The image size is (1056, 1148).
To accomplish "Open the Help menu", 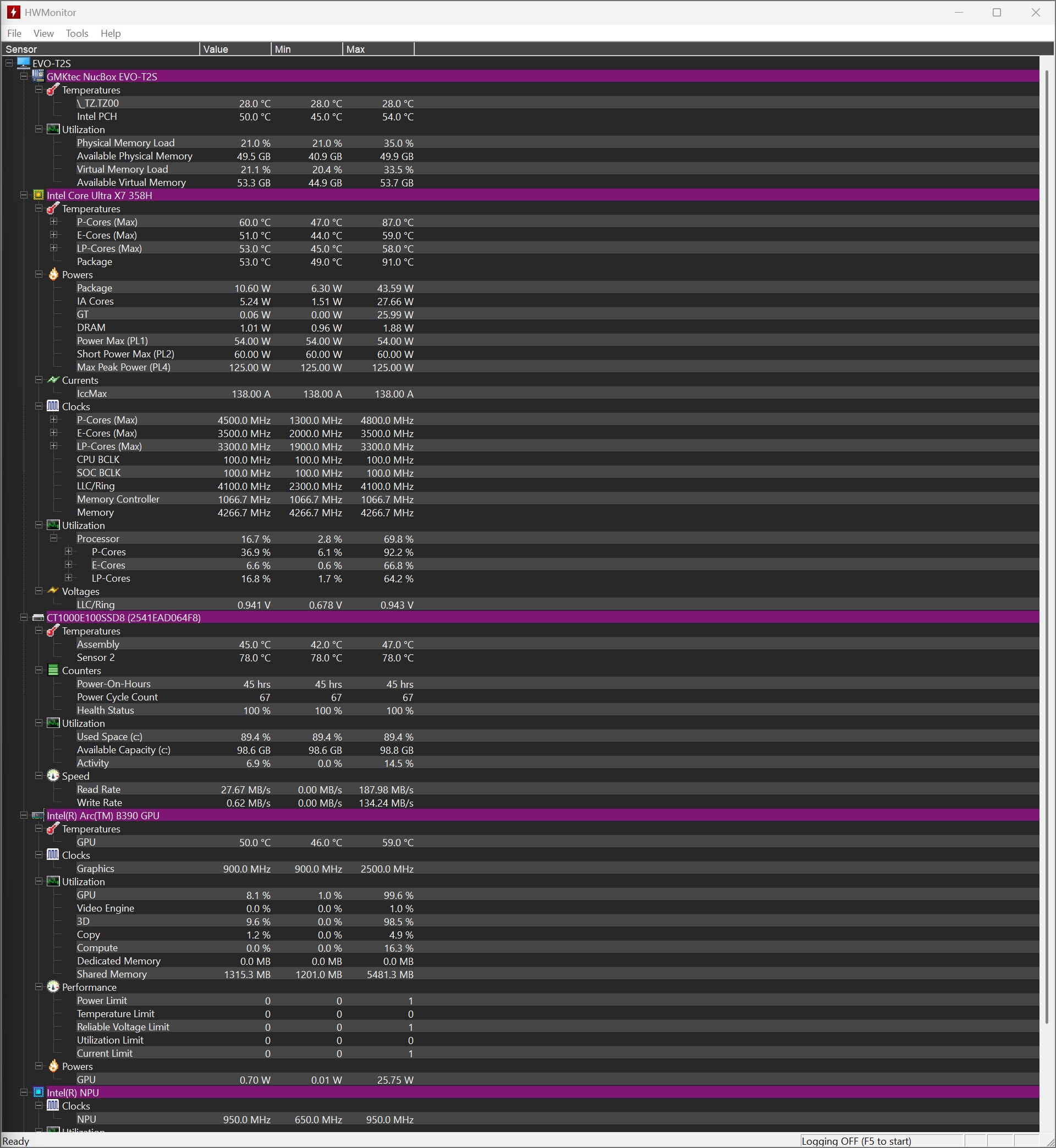I will coord(111,33).
